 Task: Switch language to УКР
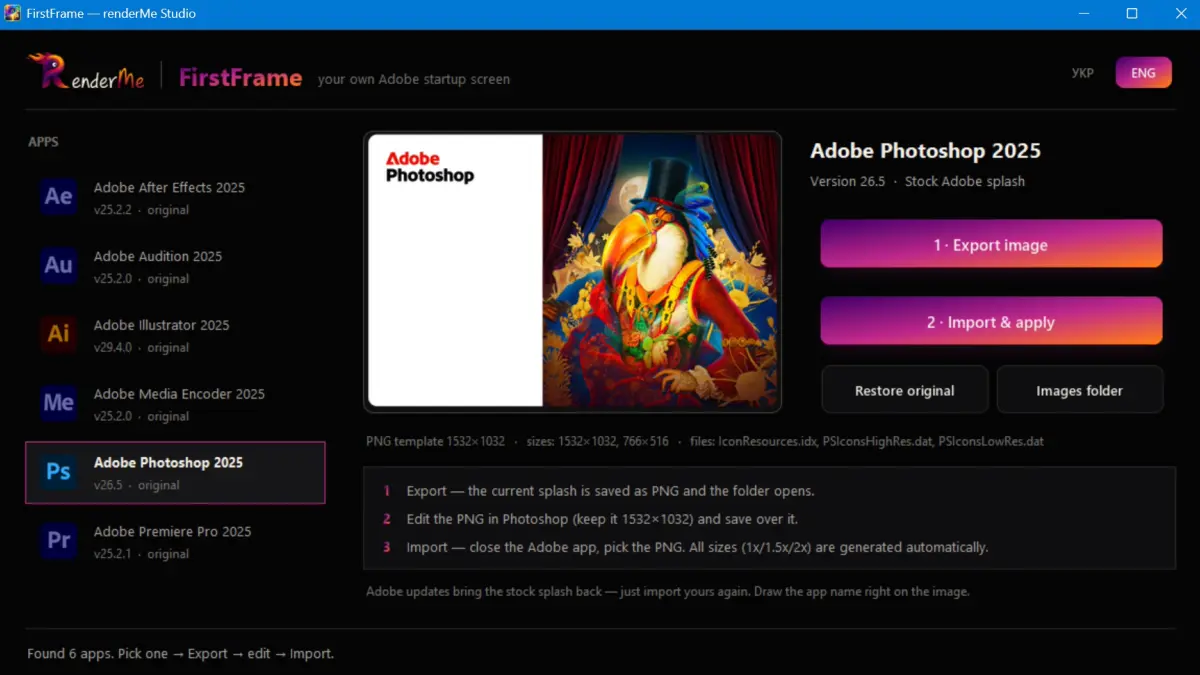[1082, 73]
